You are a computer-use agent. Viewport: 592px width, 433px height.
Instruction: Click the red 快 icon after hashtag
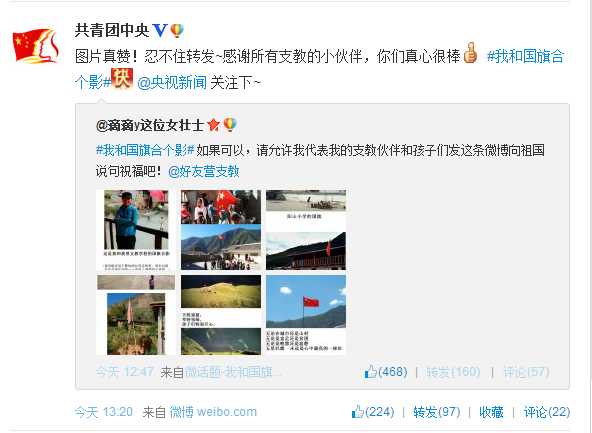coord(122,79)
